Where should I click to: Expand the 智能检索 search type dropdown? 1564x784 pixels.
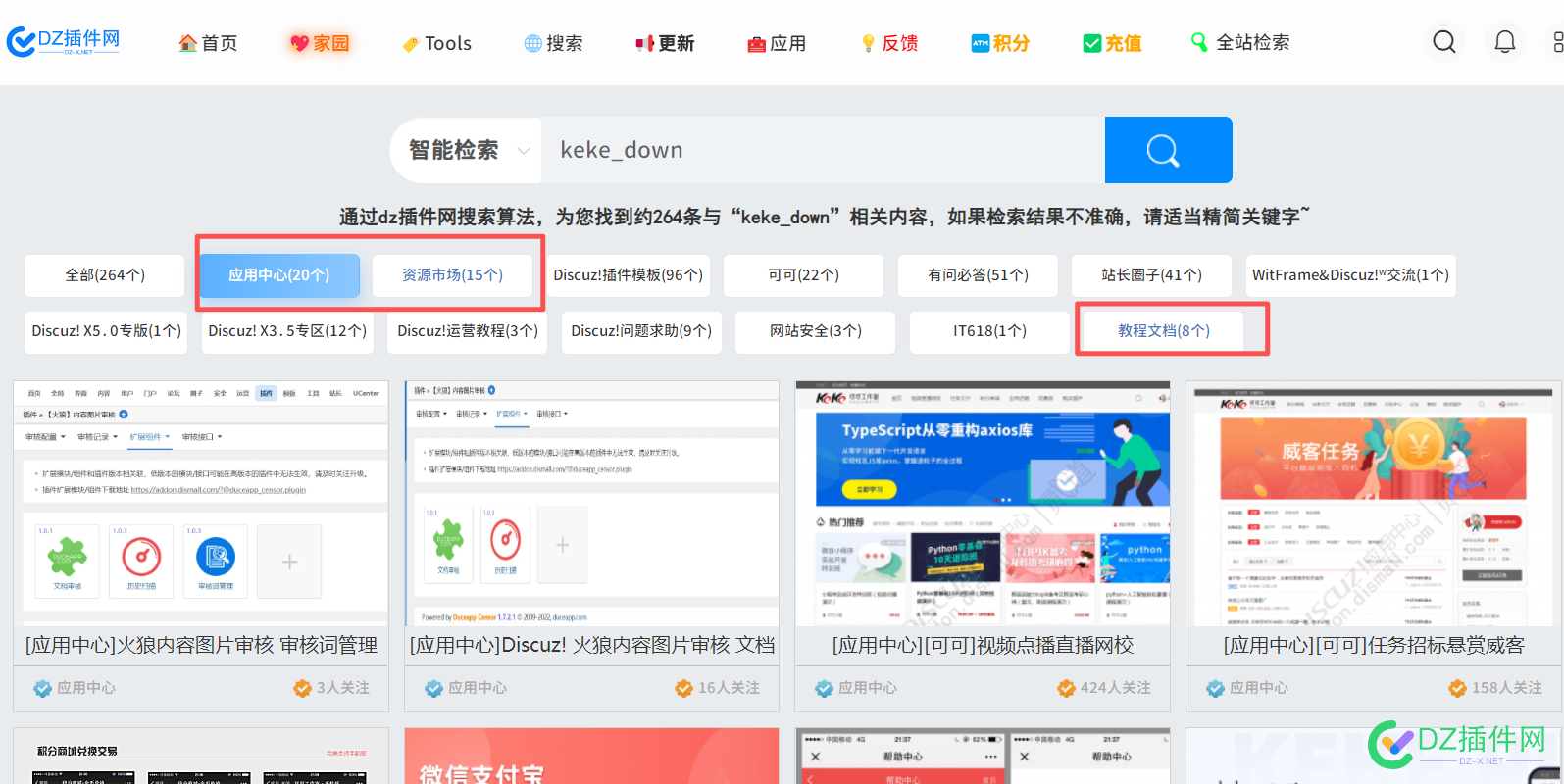[467, 150]
